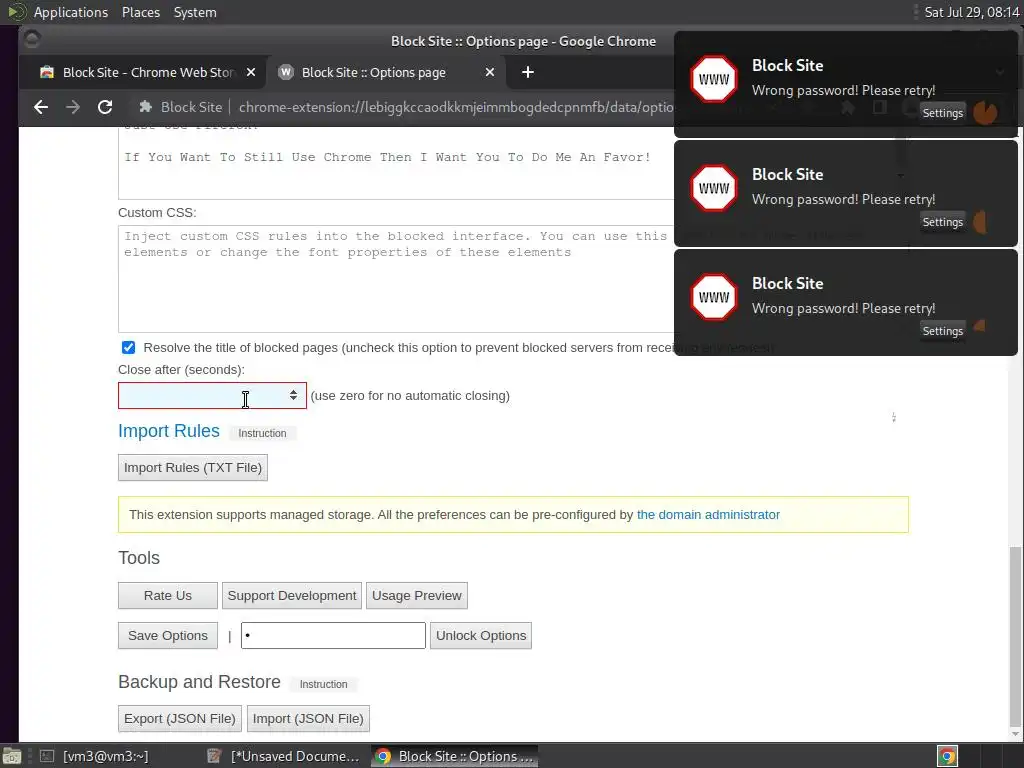Click the middle notification's Block Site icon

pos(714,188)
